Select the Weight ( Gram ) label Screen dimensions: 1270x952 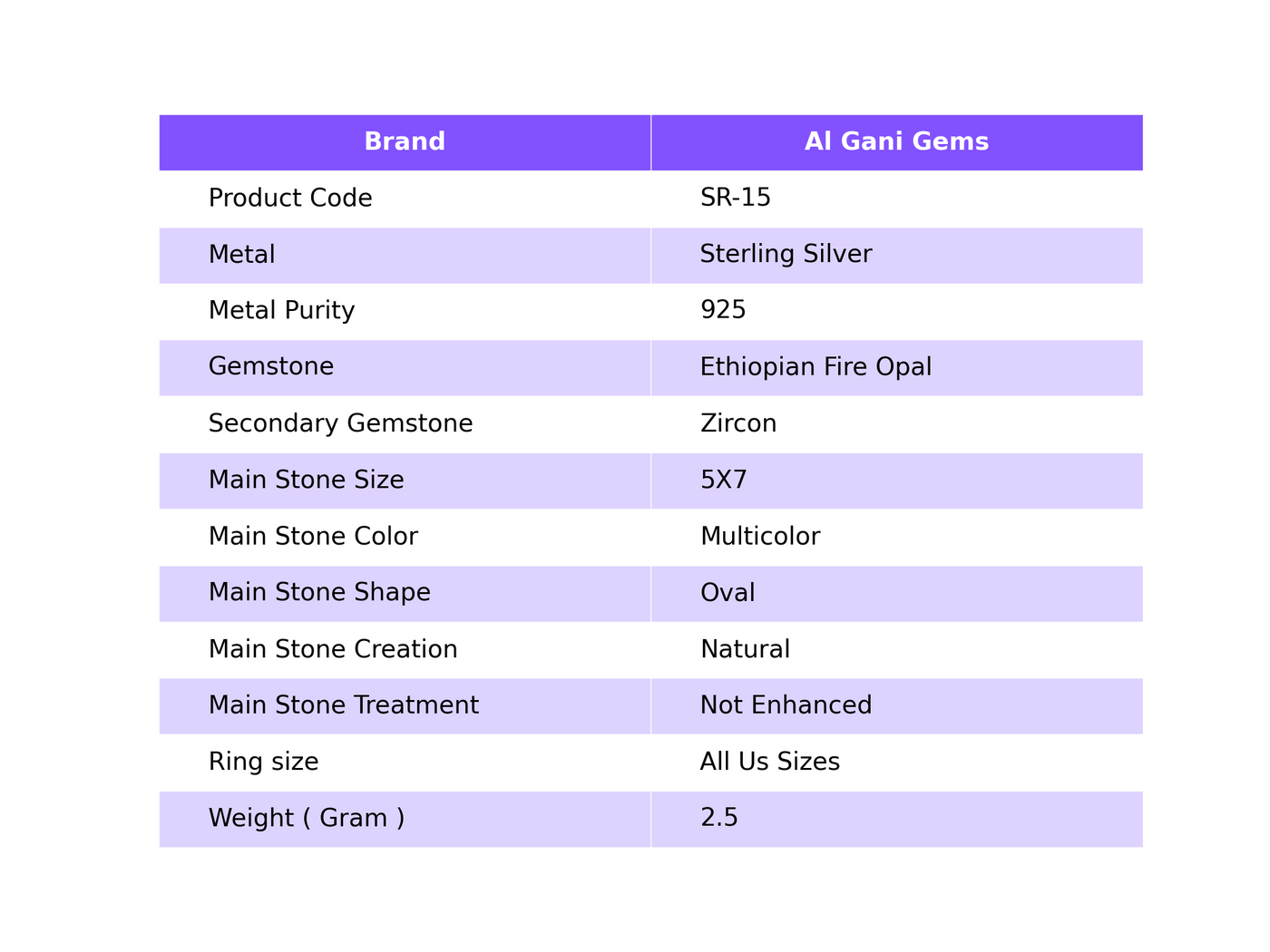(307, 819)
